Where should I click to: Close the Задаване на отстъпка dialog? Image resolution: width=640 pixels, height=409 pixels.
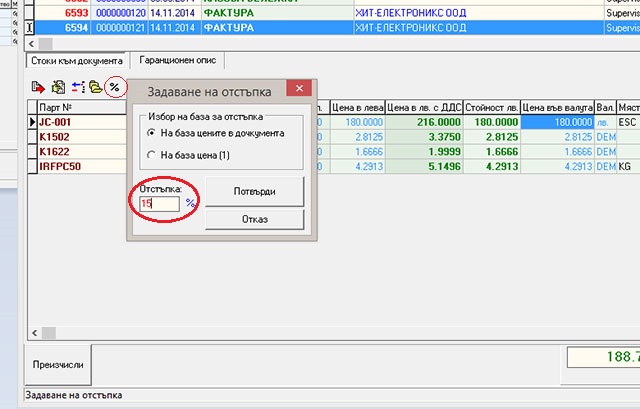(299, 88)
